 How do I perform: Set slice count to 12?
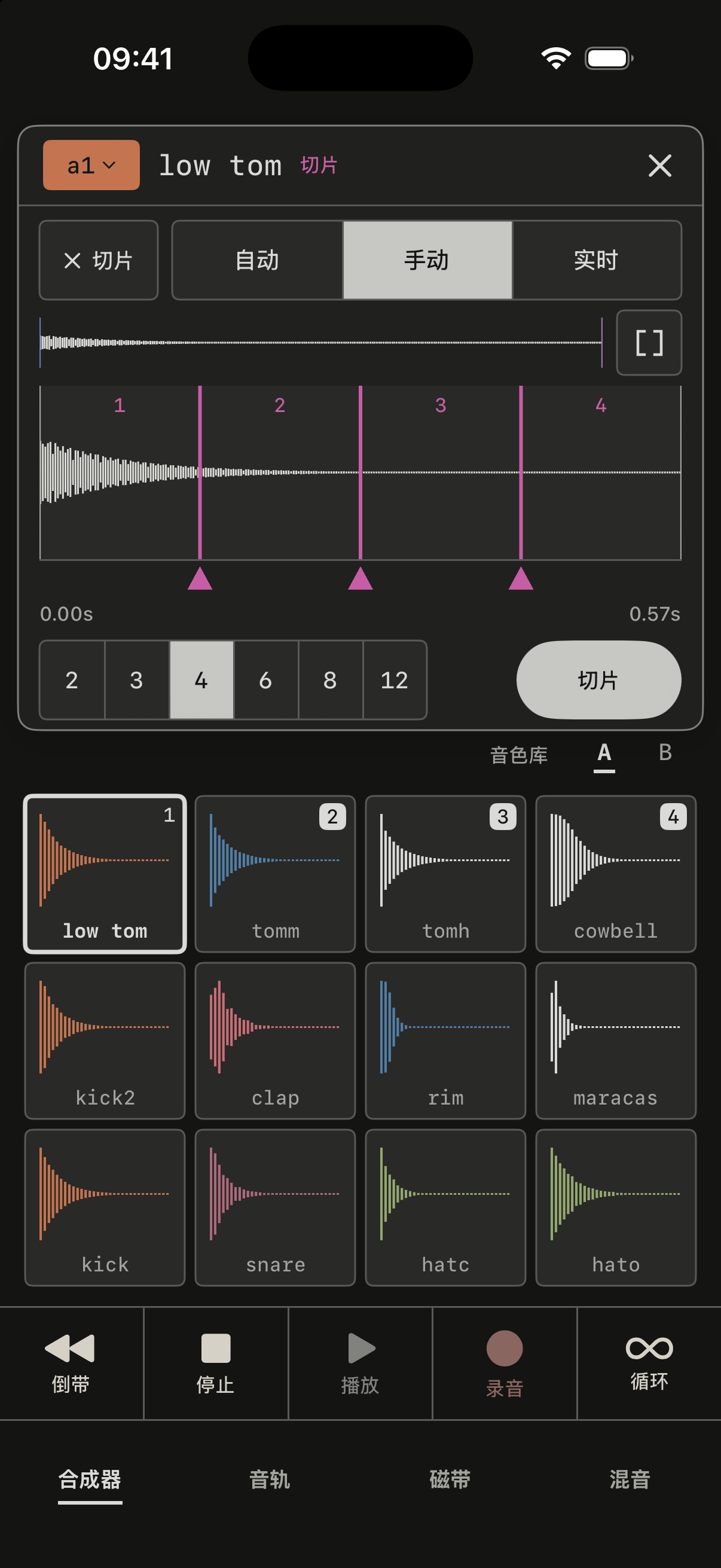click(394, 680)
